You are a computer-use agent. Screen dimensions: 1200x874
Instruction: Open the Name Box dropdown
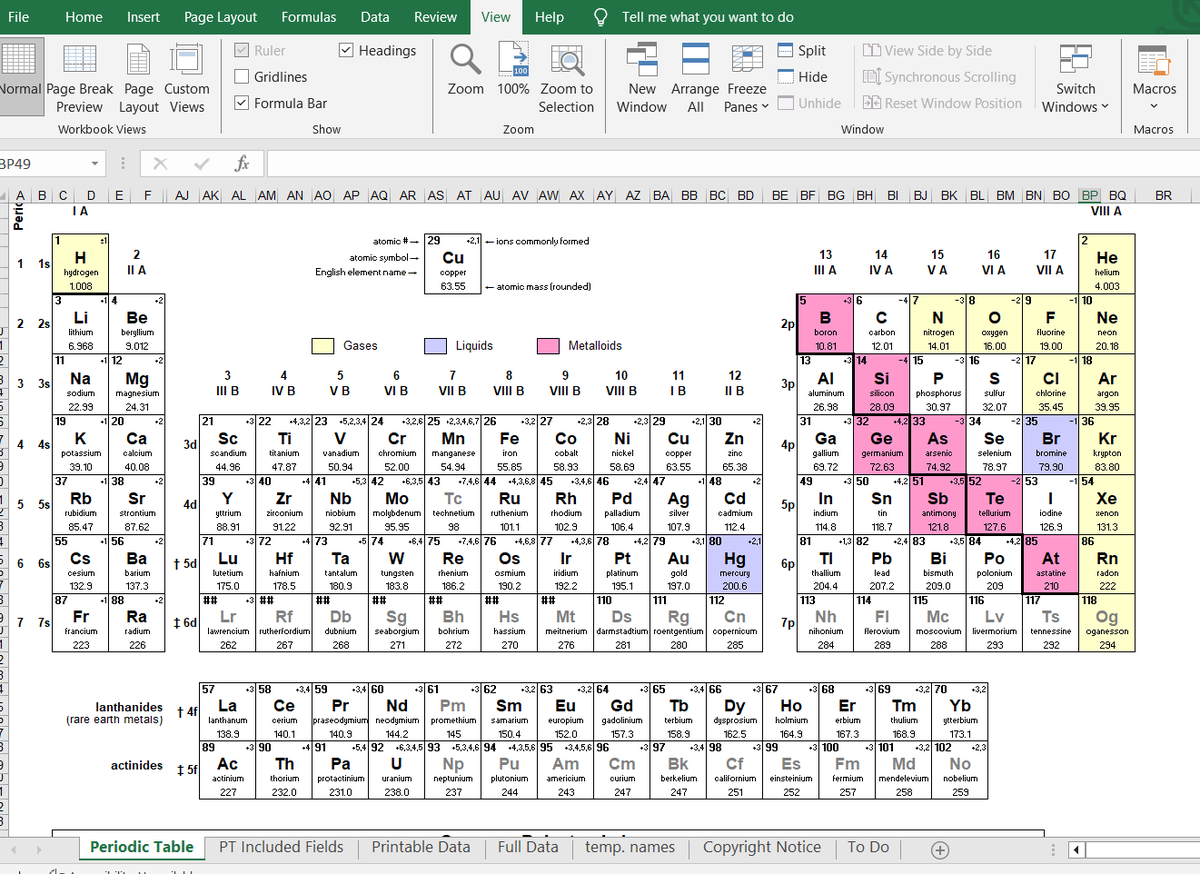[94, 163]
